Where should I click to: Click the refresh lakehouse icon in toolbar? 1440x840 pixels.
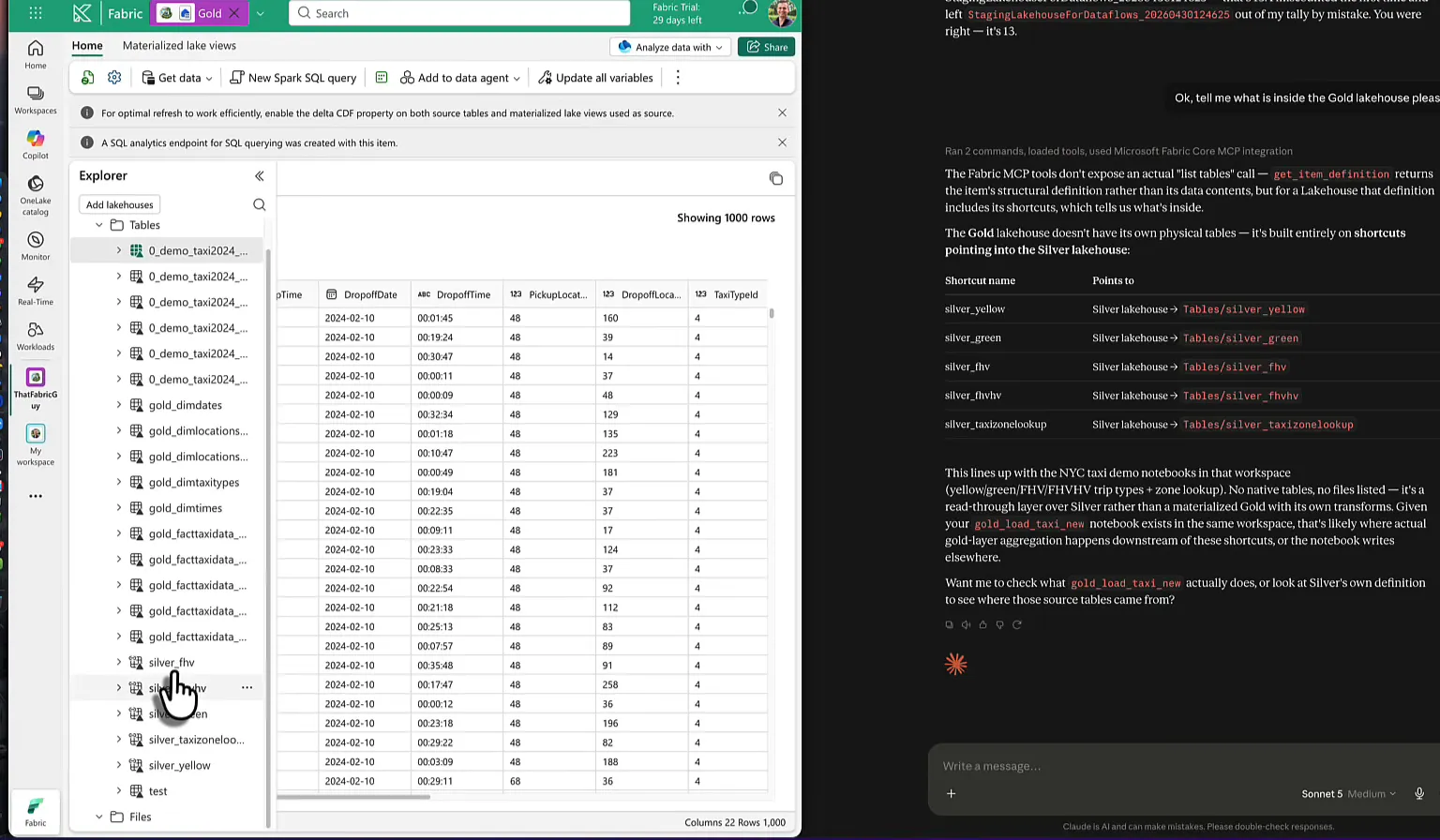point(87,78)
